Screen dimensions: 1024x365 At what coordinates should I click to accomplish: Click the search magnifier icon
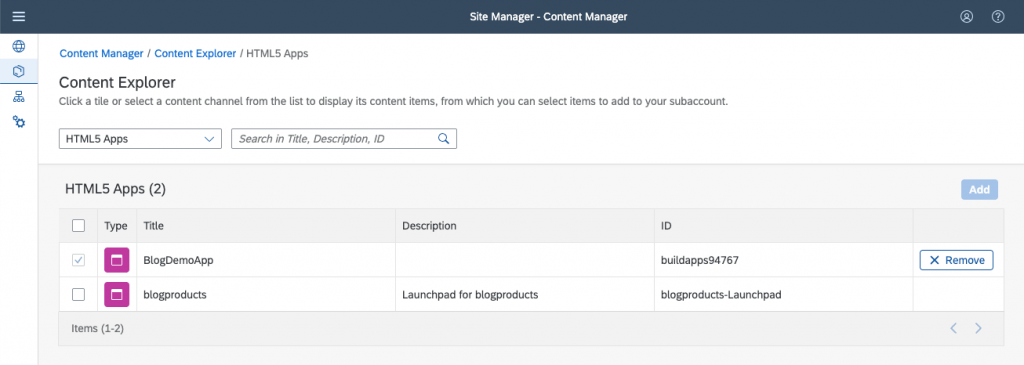(x=443, y=138)
